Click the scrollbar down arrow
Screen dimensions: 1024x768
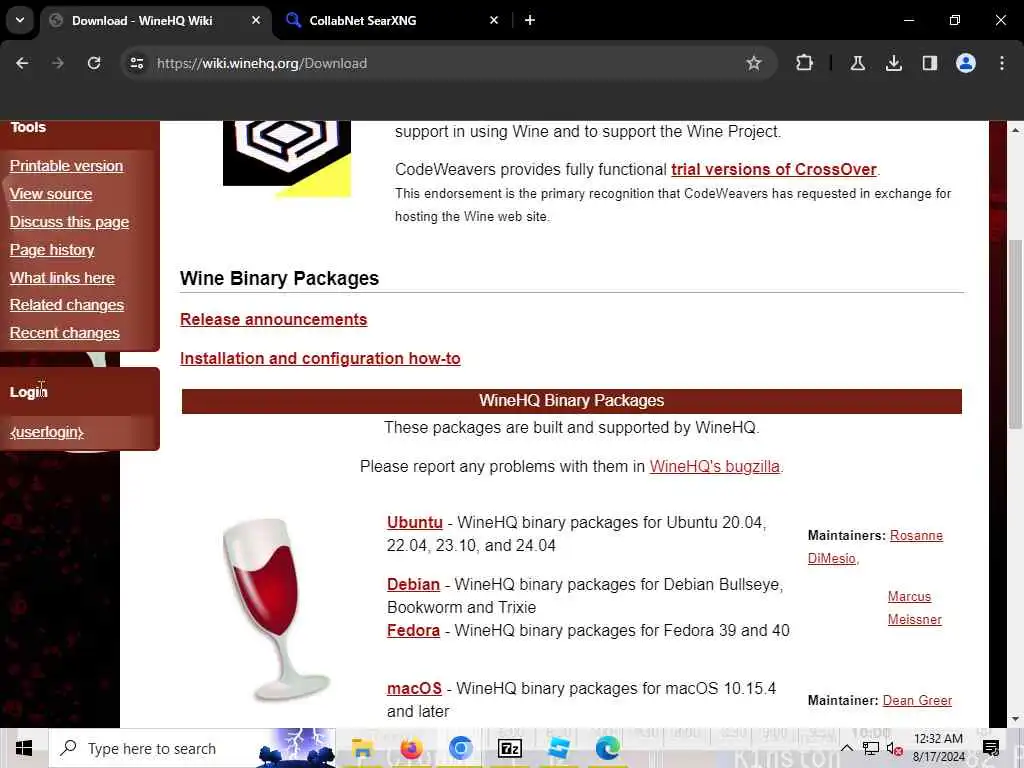tap(1015, 720)
